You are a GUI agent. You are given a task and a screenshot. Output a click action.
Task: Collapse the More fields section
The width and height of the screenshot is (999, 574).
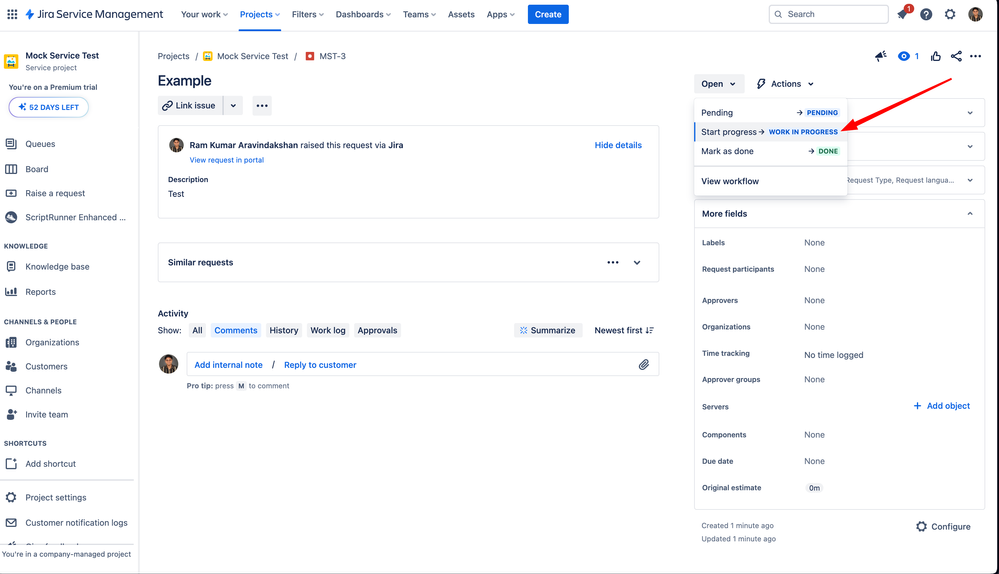click(970, 213)
